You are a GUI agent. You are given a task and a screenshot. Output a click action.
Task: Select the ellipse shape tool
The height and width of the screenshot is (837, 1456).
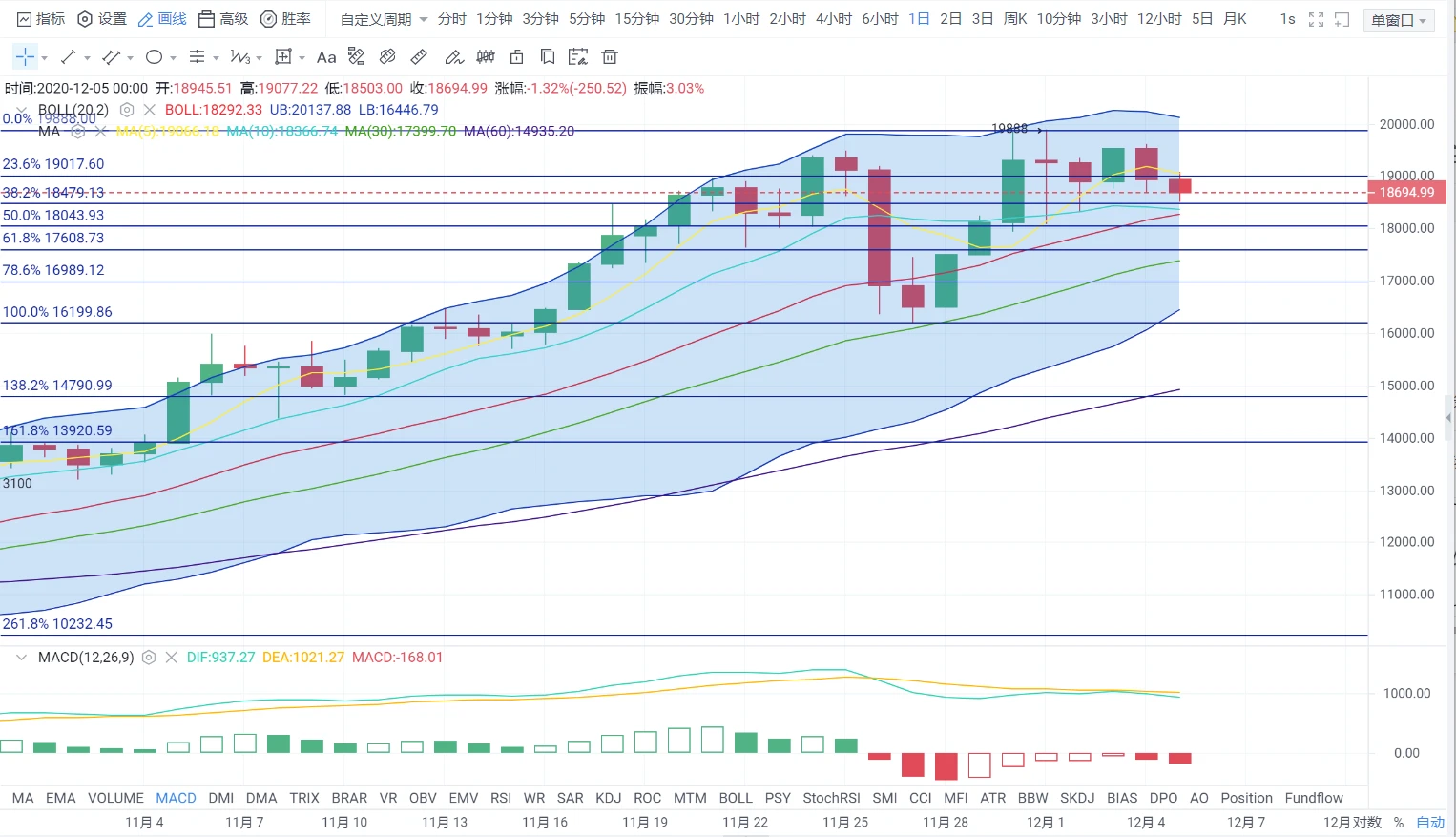[x=154, y=57]
